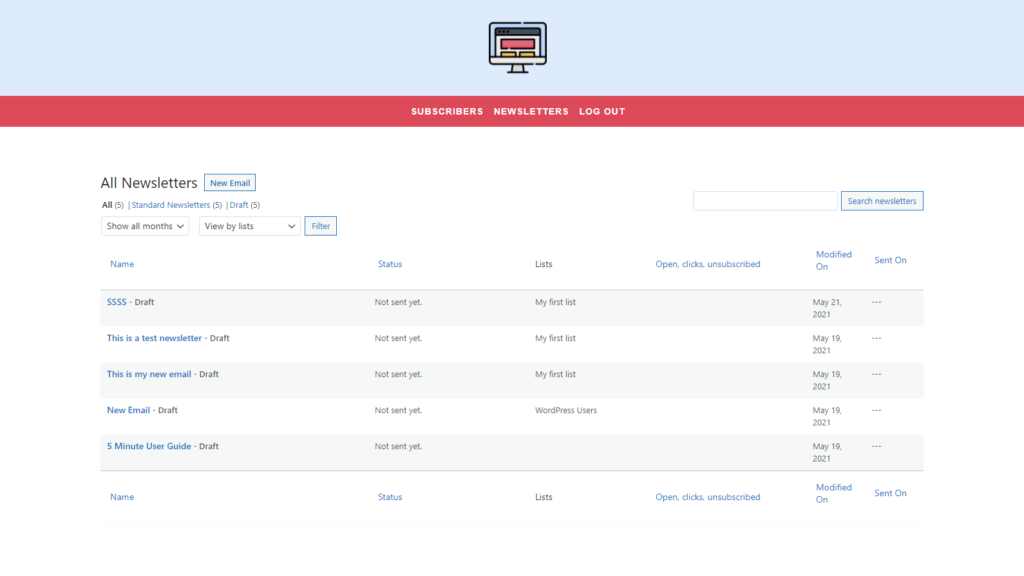Open the New Email draft newsletter
This screenshot has height=576, width=1024.
[127, 410]
